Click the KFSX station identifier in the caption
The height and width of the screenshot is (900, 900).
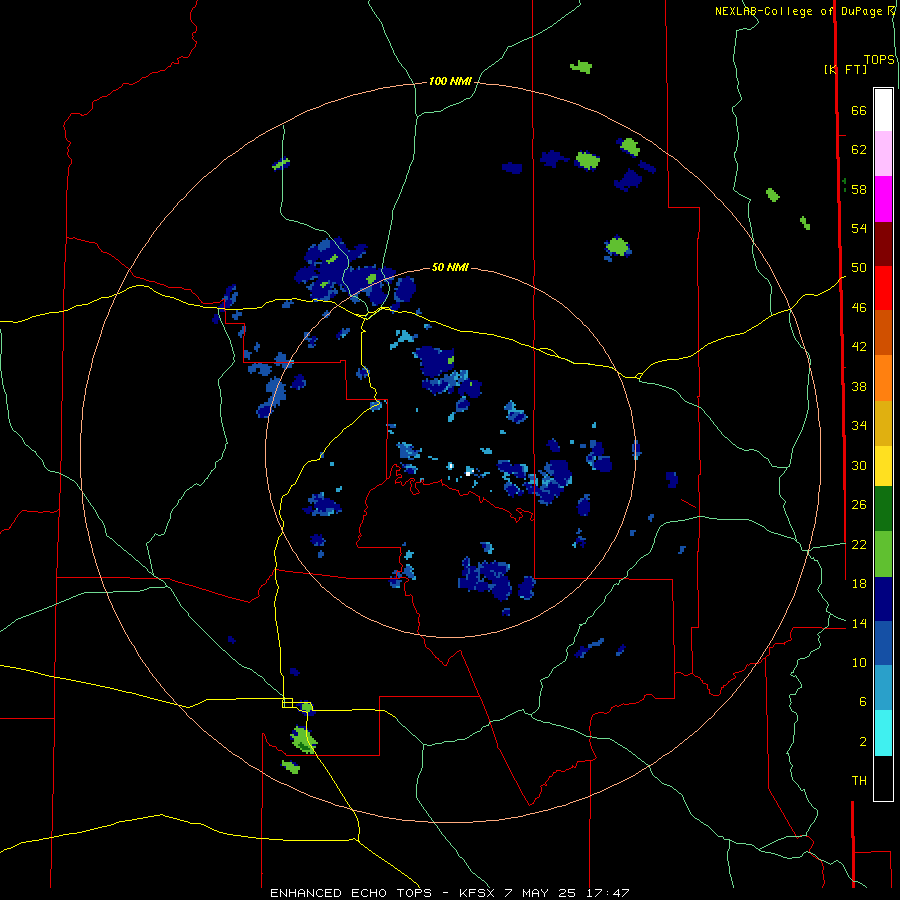pos(476,893)
